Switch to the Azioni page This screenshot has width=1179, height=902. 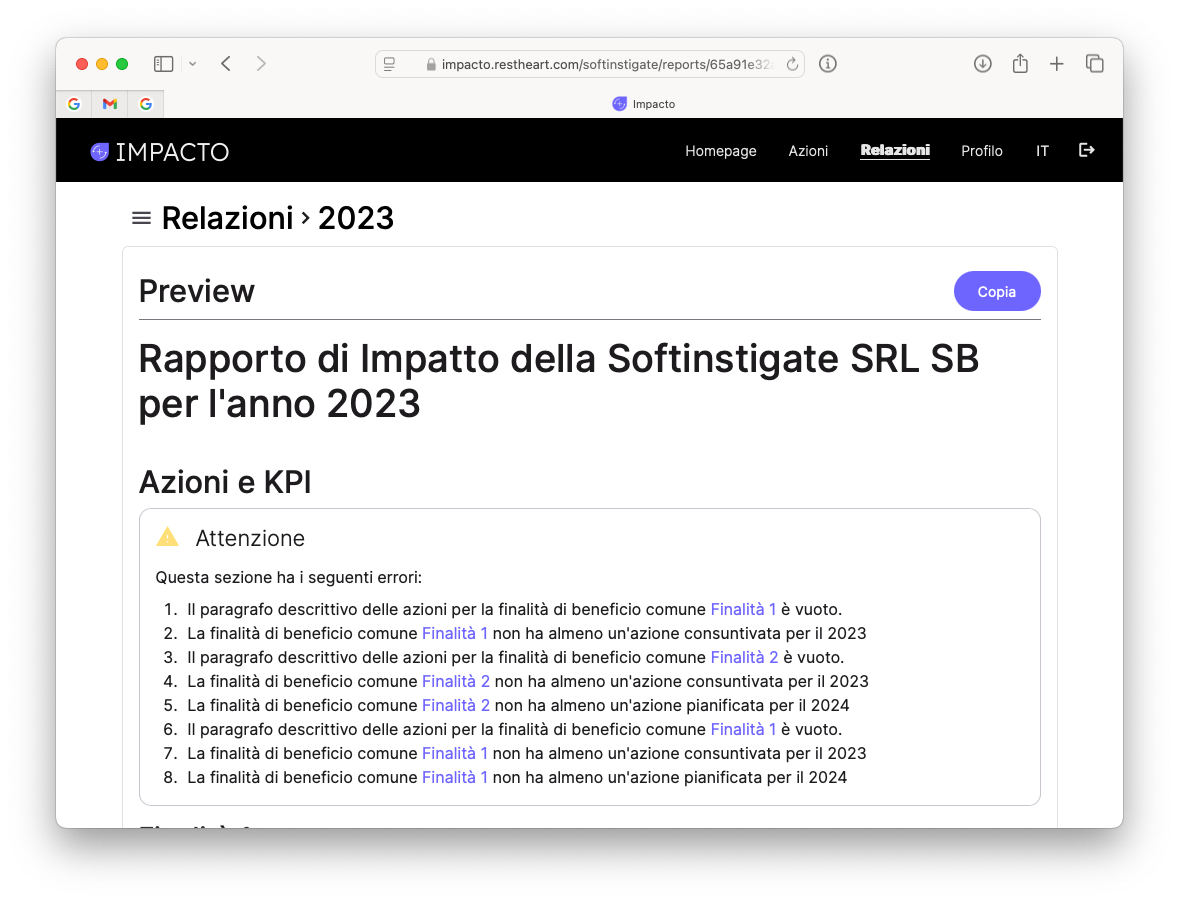(808, 151)
